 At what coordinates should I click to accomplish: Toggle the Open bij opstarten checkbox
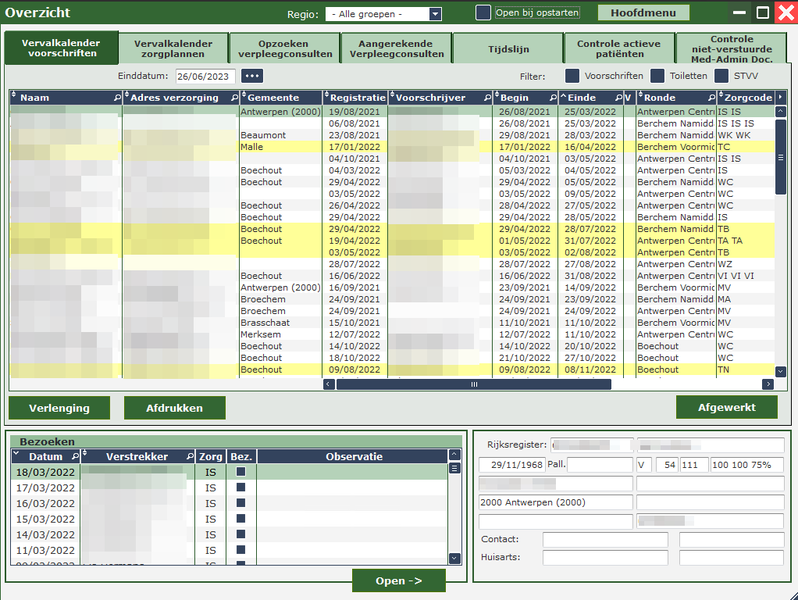tap(483, 13)
